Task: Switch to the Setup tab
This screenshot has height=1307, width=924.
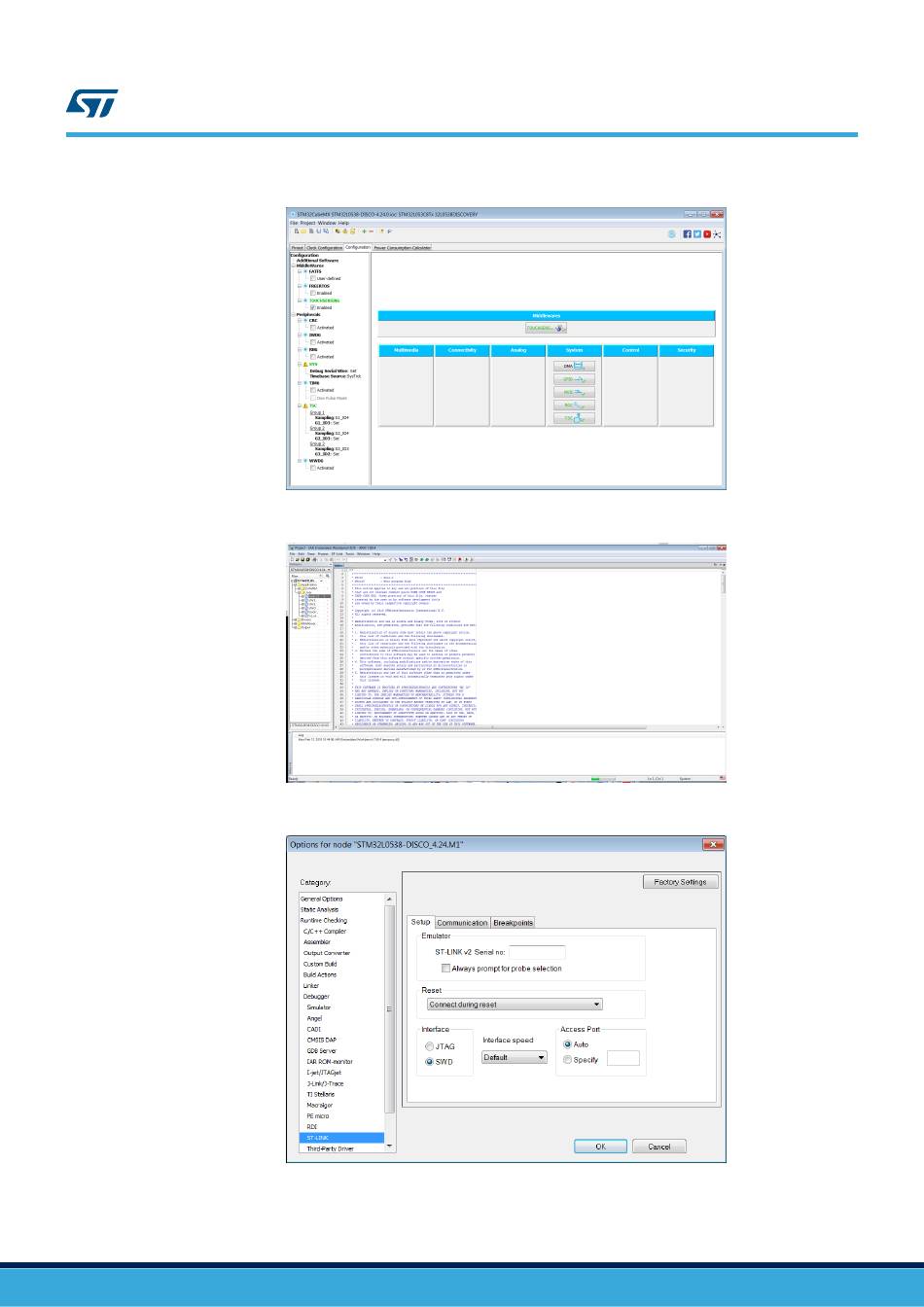Action: tap(420, 922)
